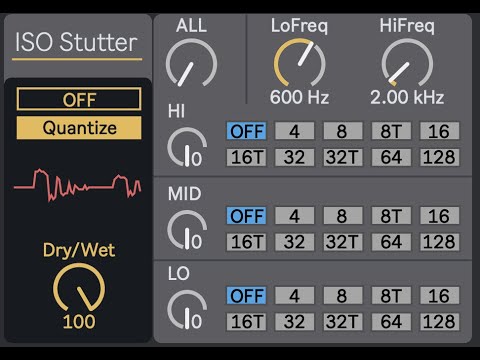The image size is (480, 360).
Task: Select 4 in the MID band
Action: (294, 216)
